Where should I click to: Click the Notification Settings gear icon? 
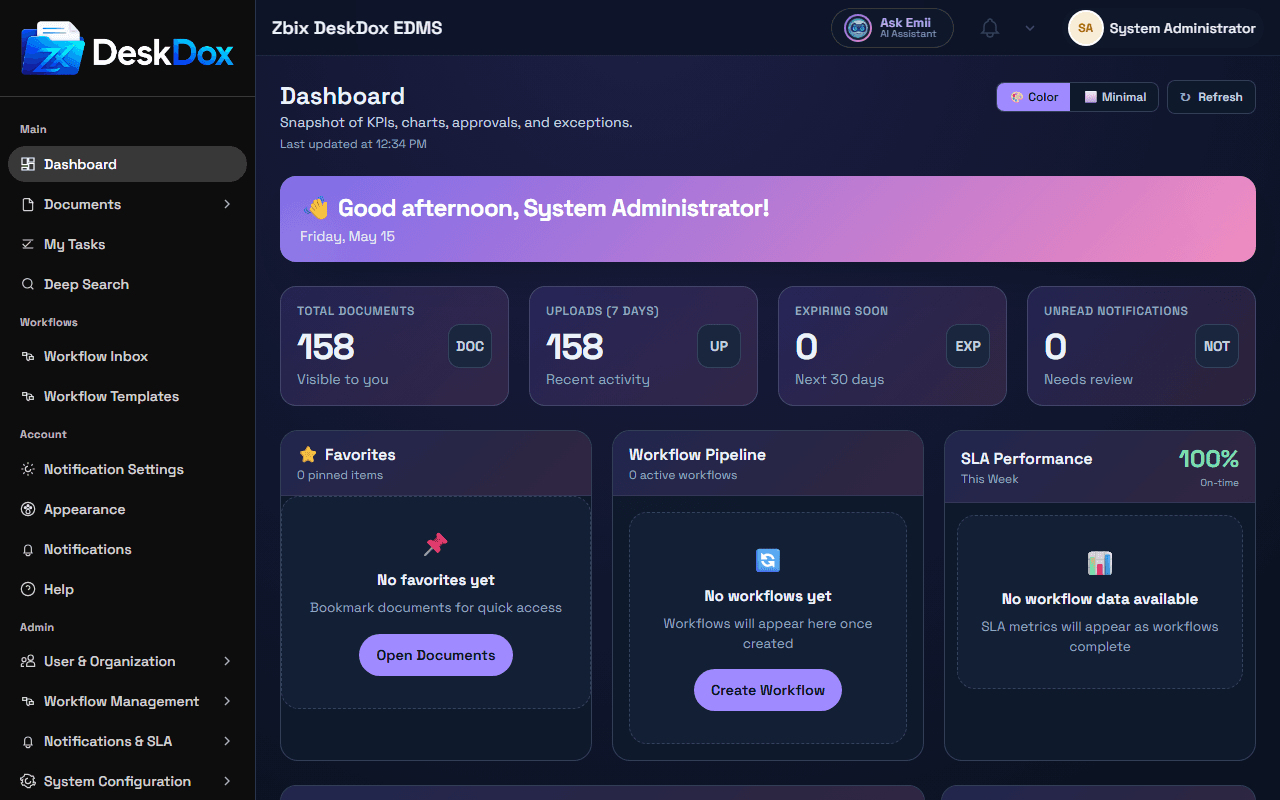pyautogui.click(x=28, y=469)
